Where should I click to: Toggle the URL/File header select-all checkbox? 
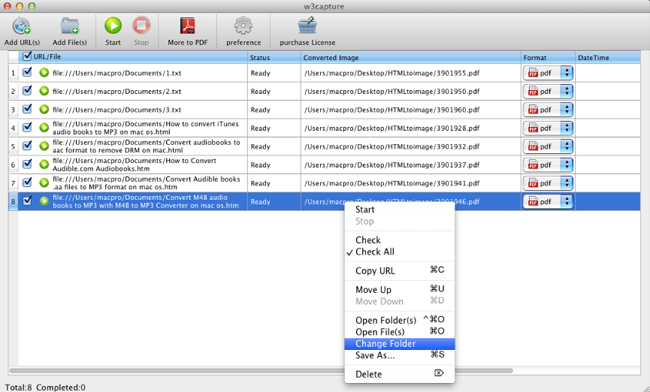(27, 56)
